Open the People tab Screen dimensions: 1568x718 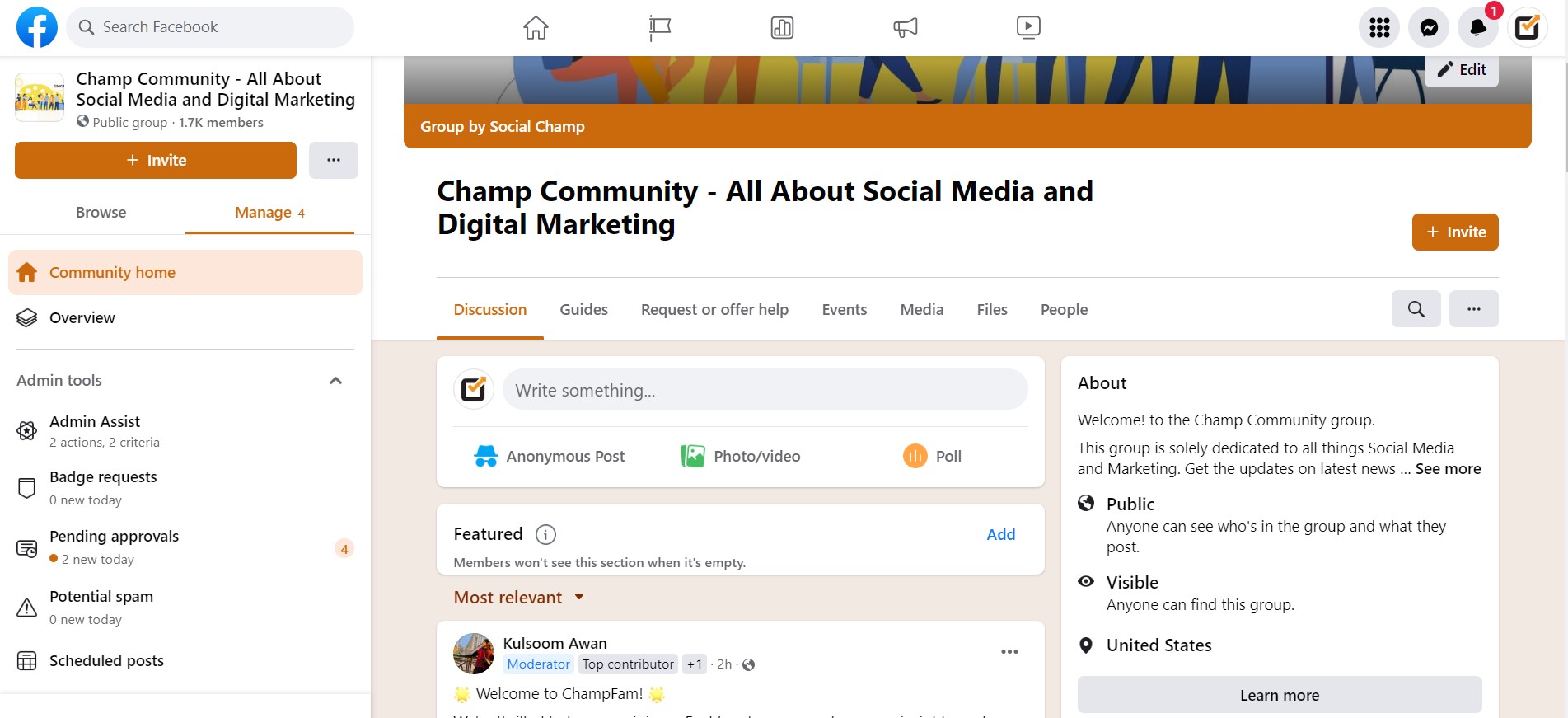(1064, 310)
